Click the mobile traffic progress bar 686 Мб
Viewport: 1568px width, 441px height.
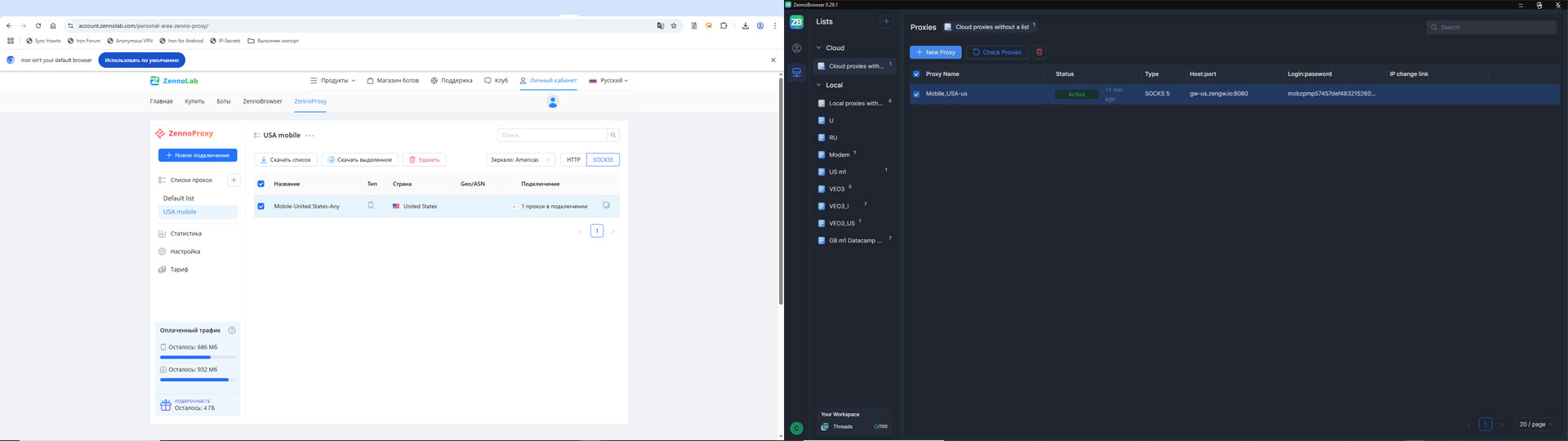[198, 357]
